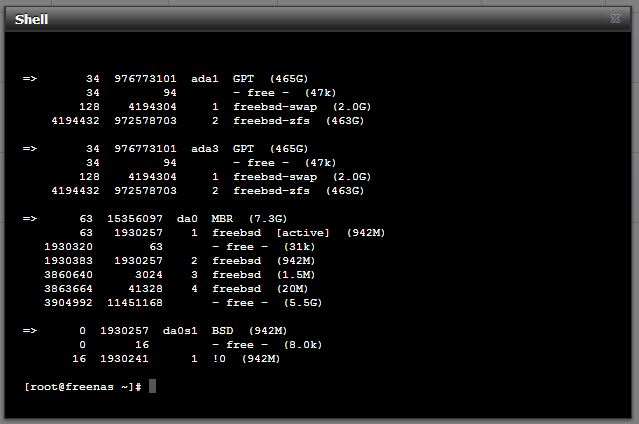Click the freebsd [active] (942M) entry
Screen dimensions: 639x424
pos(298,233)
